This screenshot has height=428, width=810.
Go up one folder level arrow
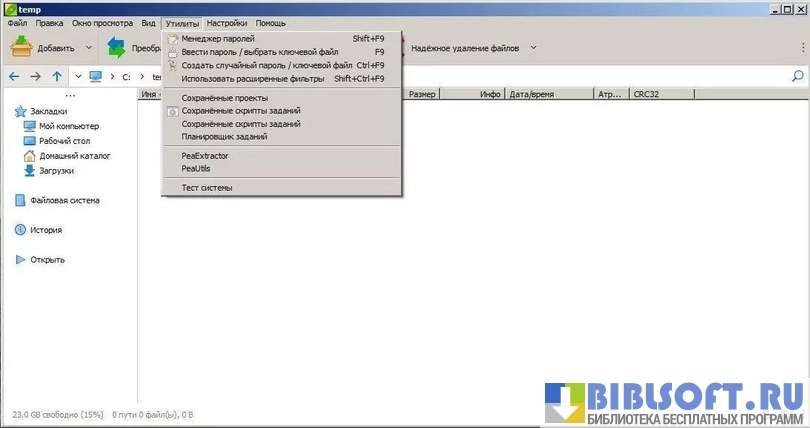[x=57, y=76]
